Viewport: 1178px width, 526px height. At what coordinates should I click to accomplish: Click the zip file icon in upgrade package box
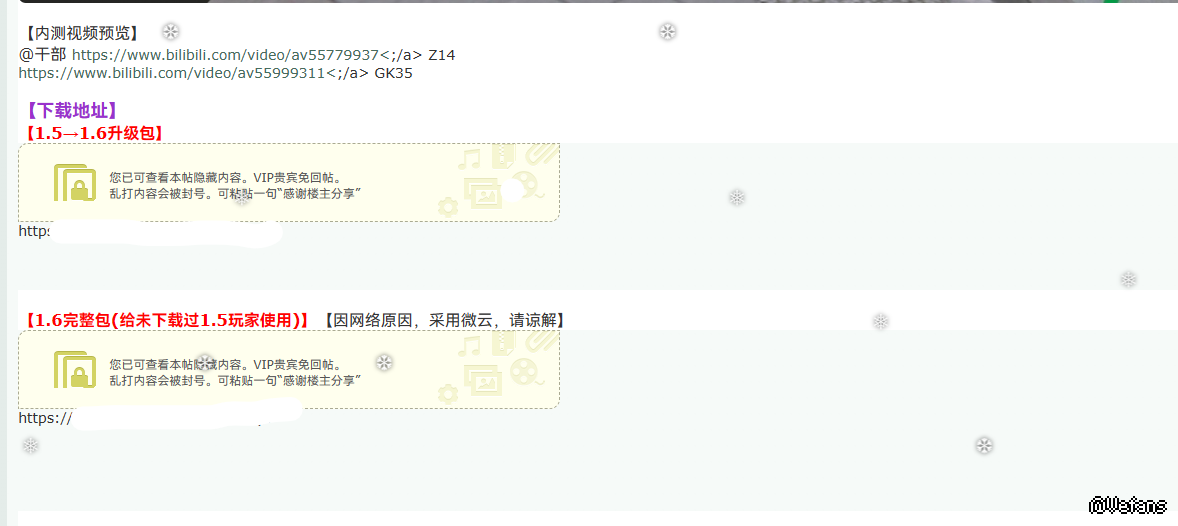502,157
